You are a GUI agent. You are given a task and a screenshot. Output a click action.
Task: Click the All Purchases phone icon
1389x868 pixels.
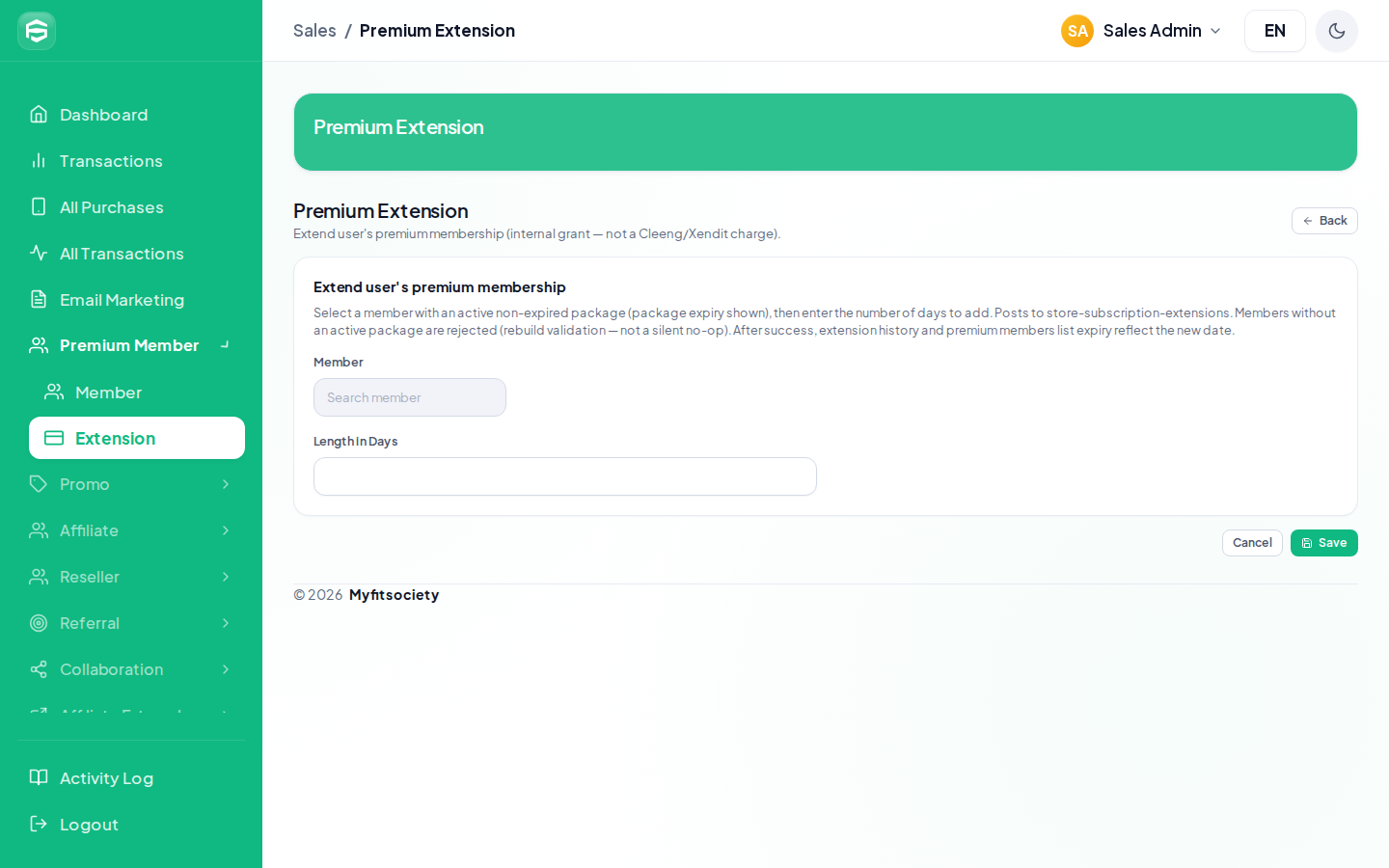[39, 207]
